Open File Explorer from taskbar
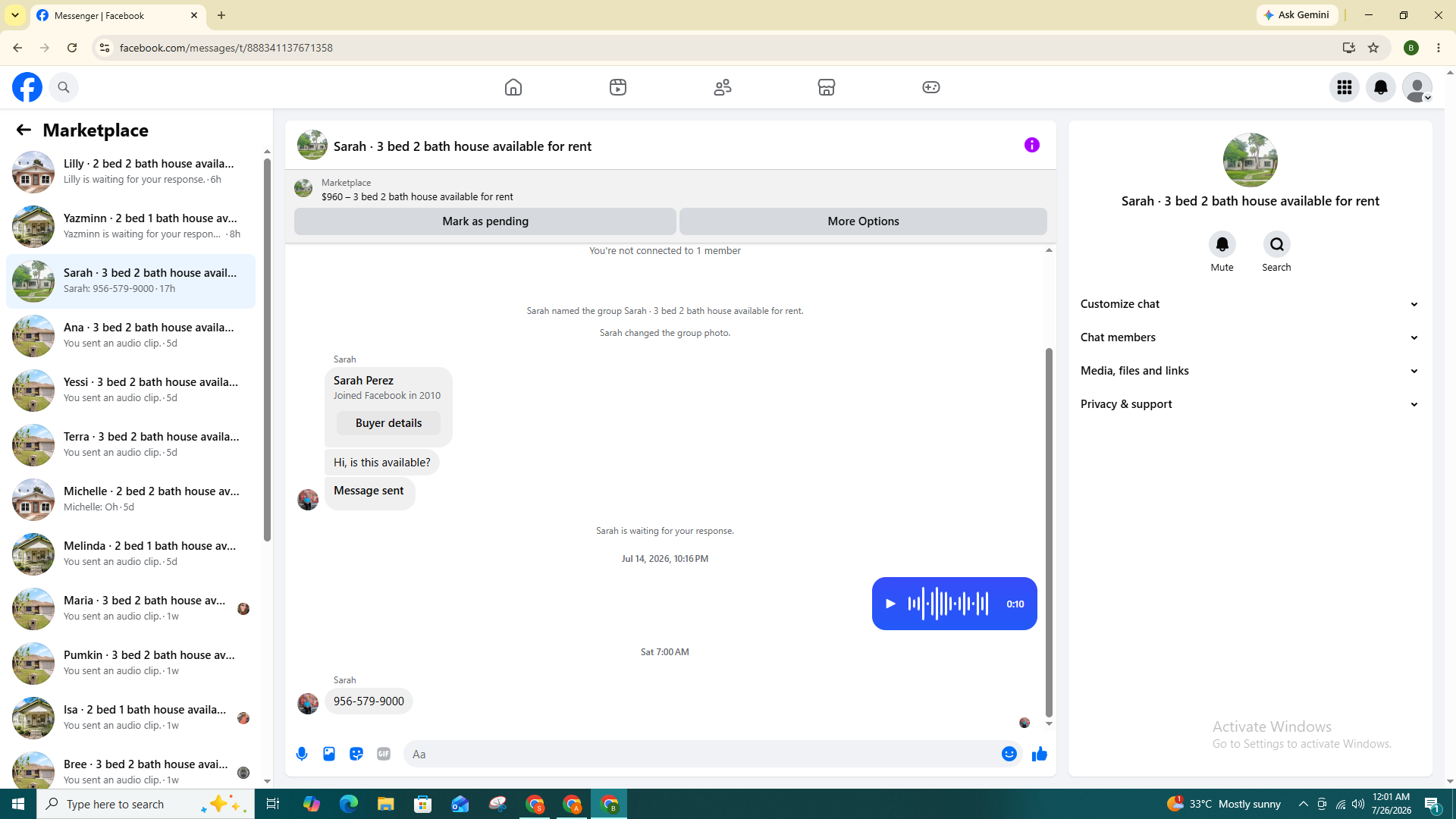1456x819 pixels. point(386,804)
